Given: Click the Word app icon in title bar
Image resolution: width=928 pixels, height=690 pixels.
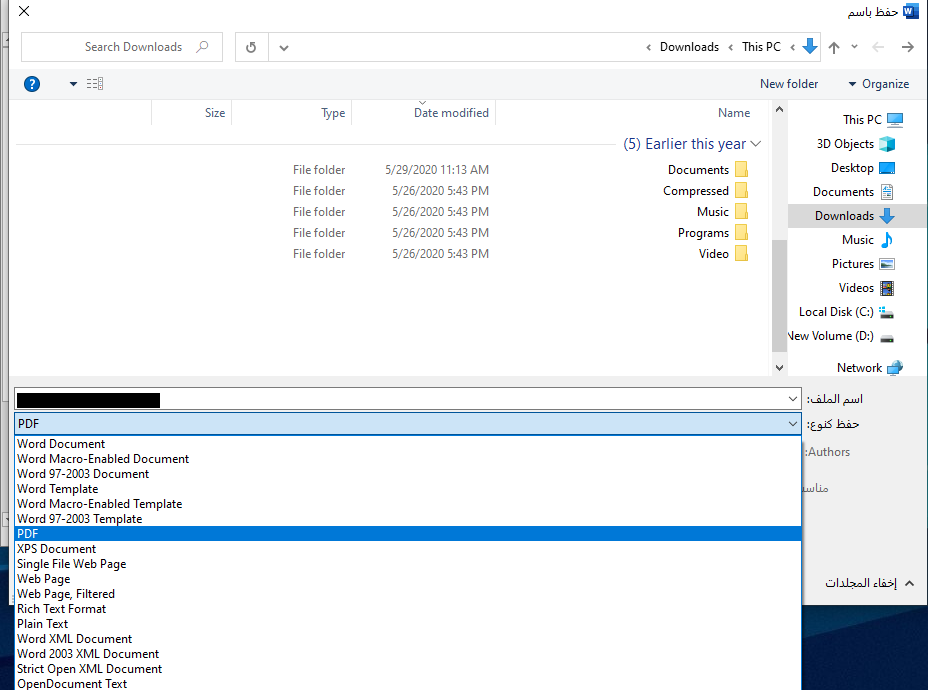Looking at the screenshot, I should [911, 11].
